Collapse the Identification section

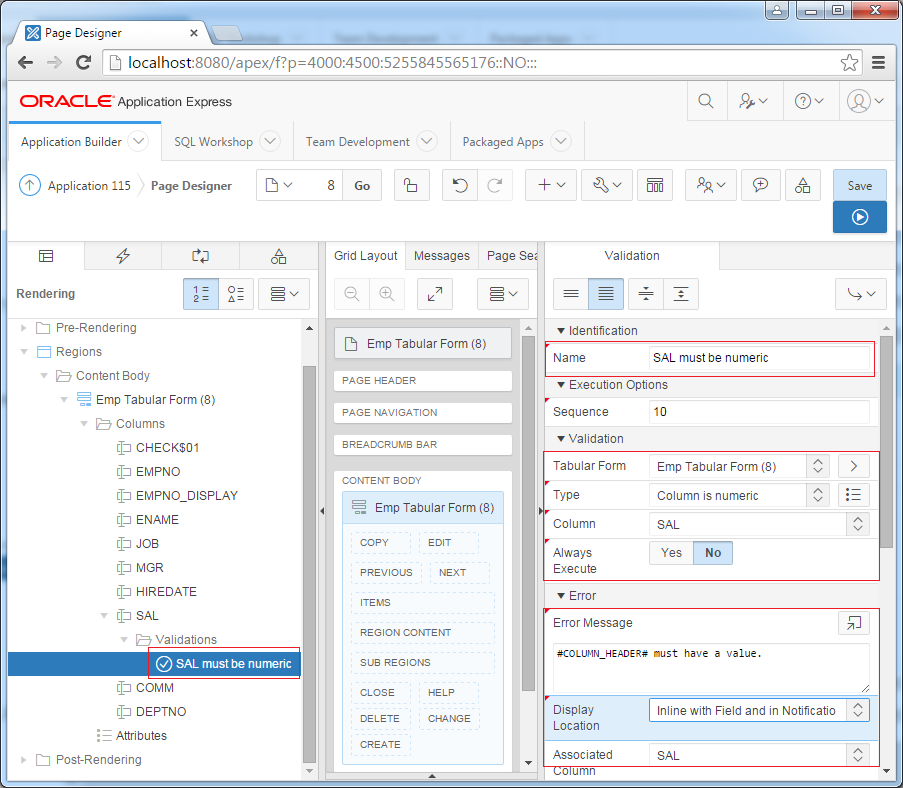561,331
